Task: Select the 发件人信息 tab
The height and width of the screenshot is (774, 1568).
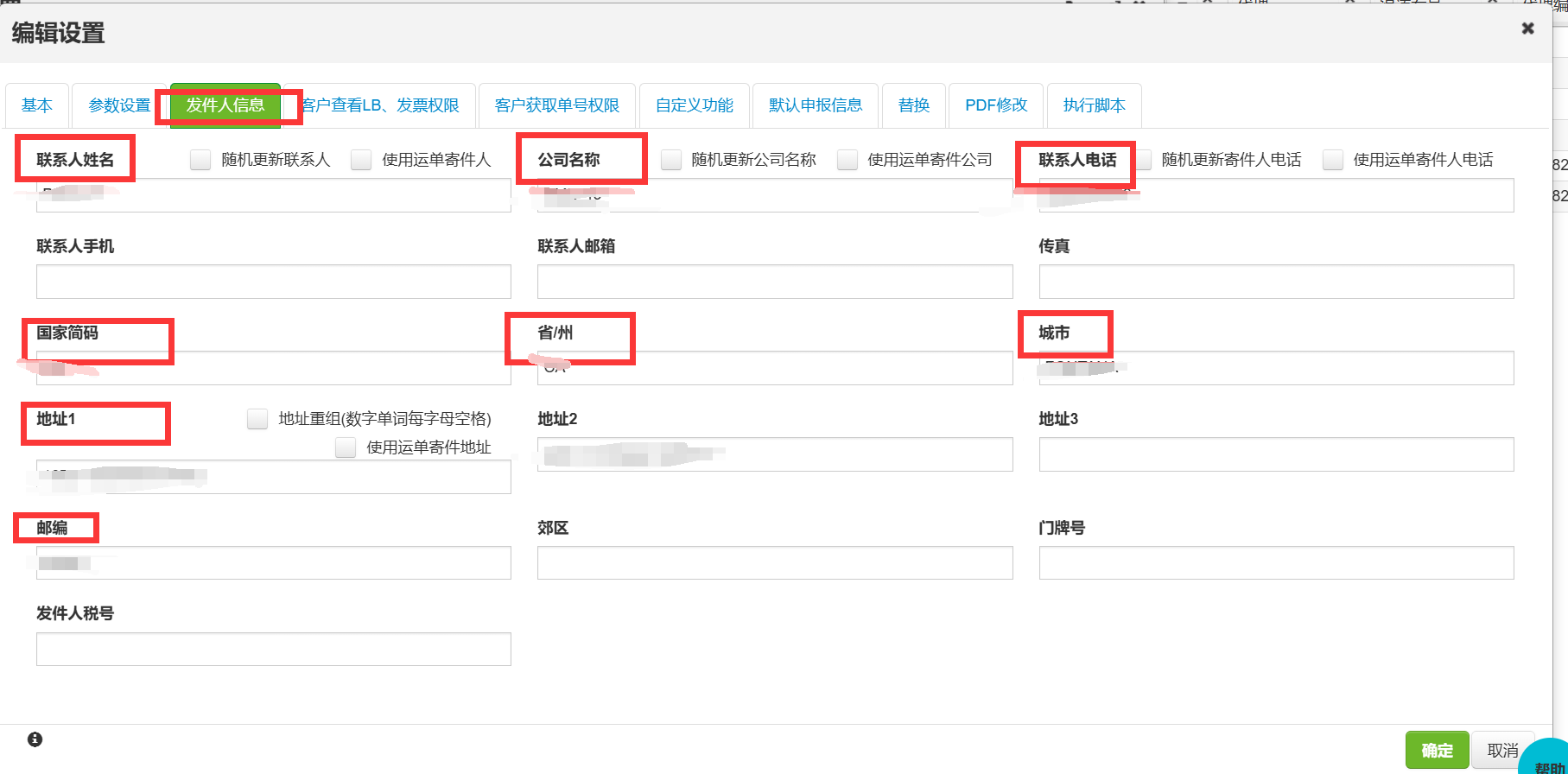Action: (x=225, y=105)
